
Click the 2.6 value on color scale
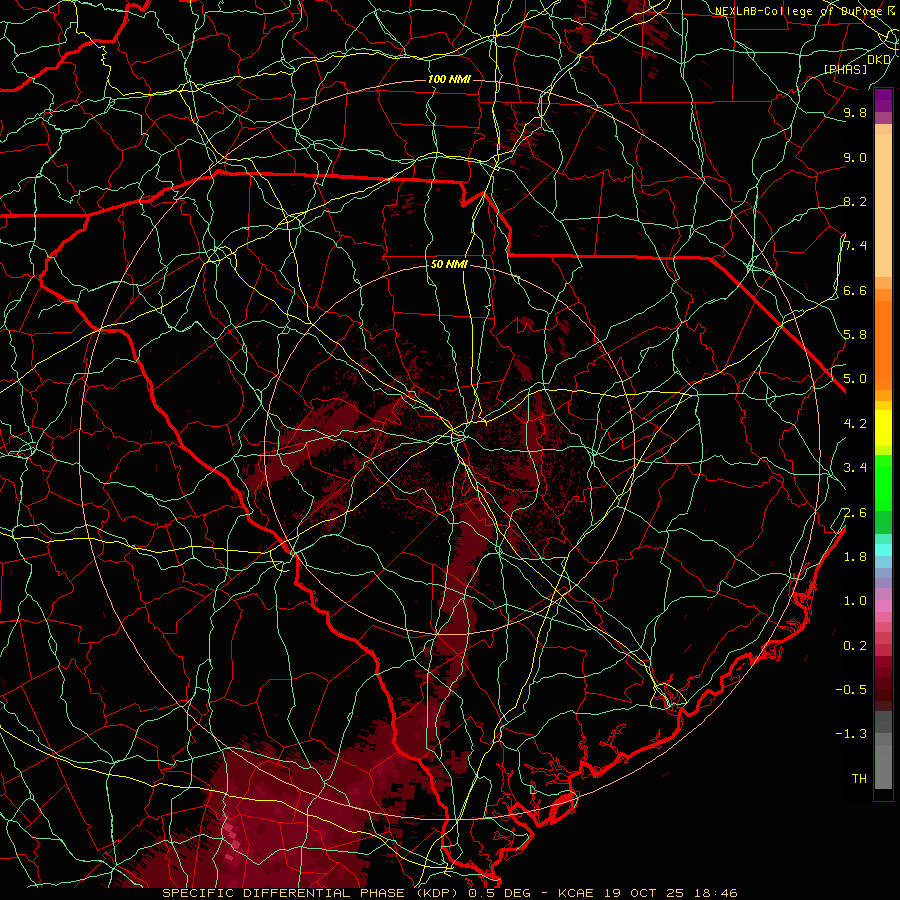855,513
